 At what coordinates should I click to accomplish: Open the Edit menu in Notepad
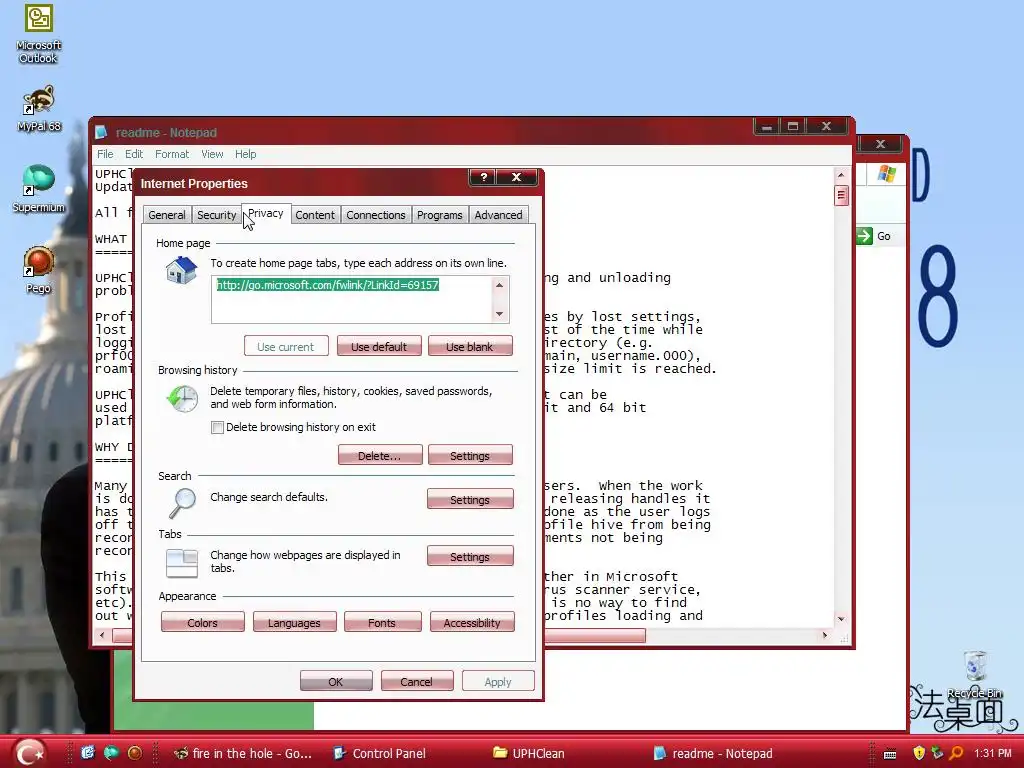click(134, 154)
